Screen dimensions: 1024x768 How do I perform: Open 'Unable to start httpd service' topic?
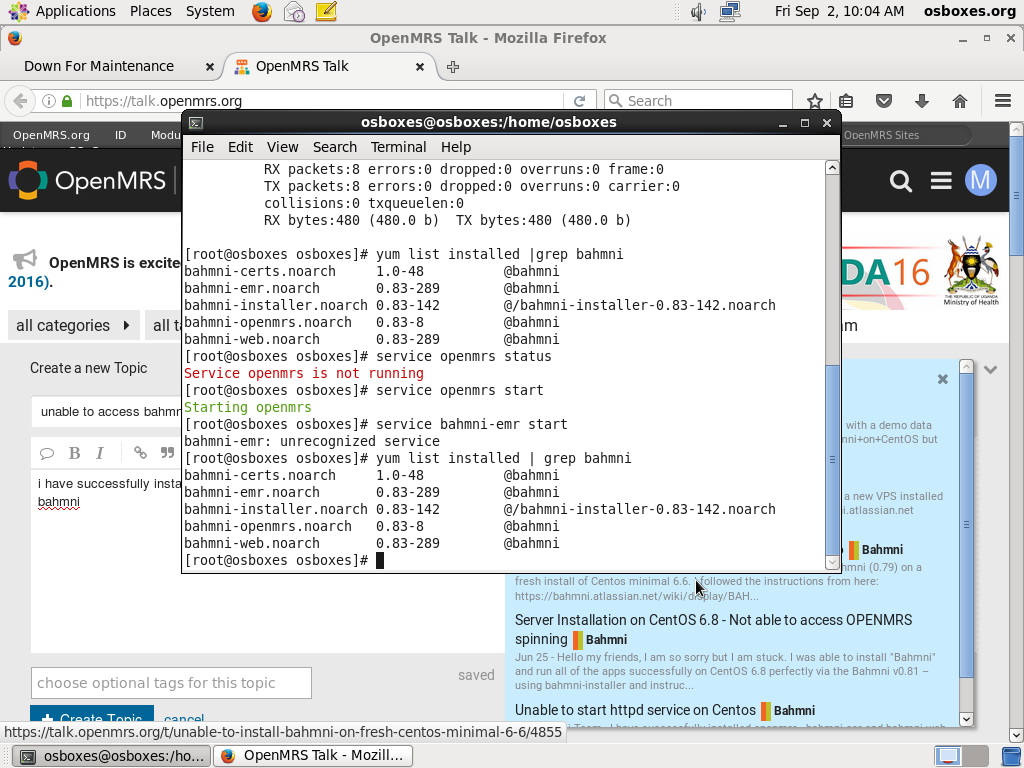point(635,710)
